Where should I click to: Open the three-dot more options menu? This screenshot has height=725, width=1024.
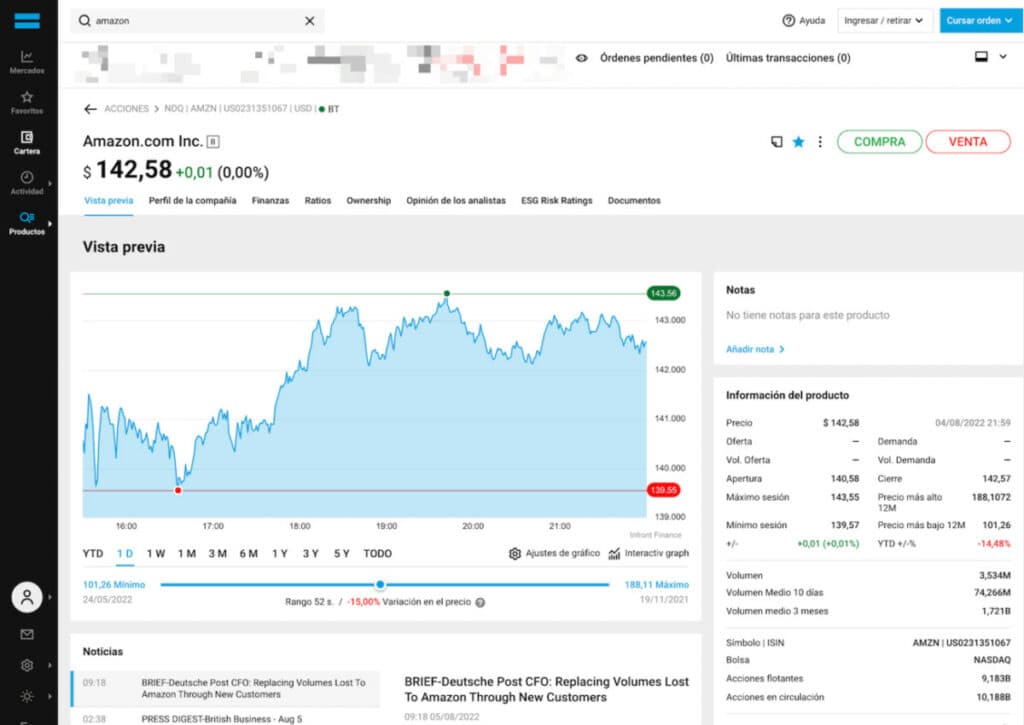tap(820, 142)
